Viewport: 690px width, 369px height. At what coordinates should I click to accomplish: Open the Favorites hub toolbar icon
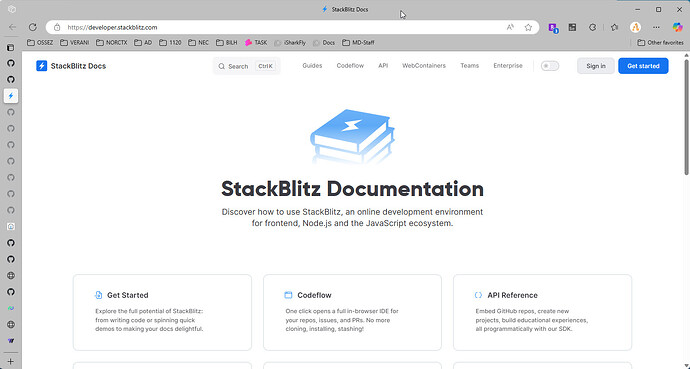[614, 27]
